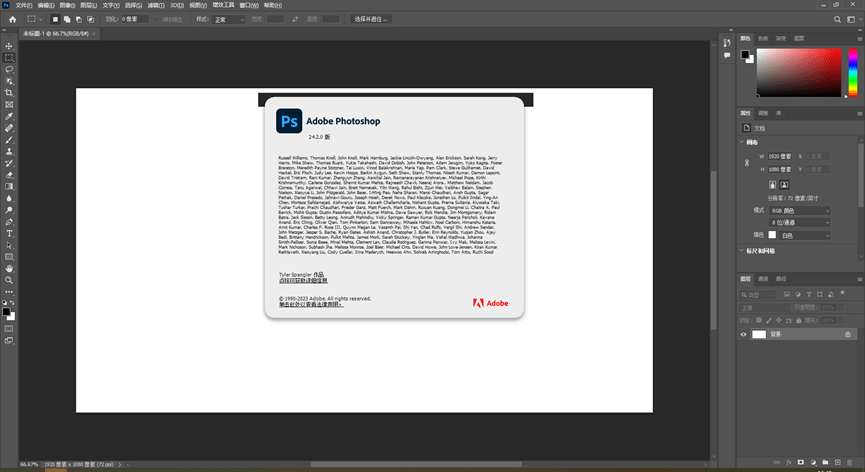Select the Gradient tool
Screen dimensions: 865x472
pyautogui.click(x=9, y=186)
